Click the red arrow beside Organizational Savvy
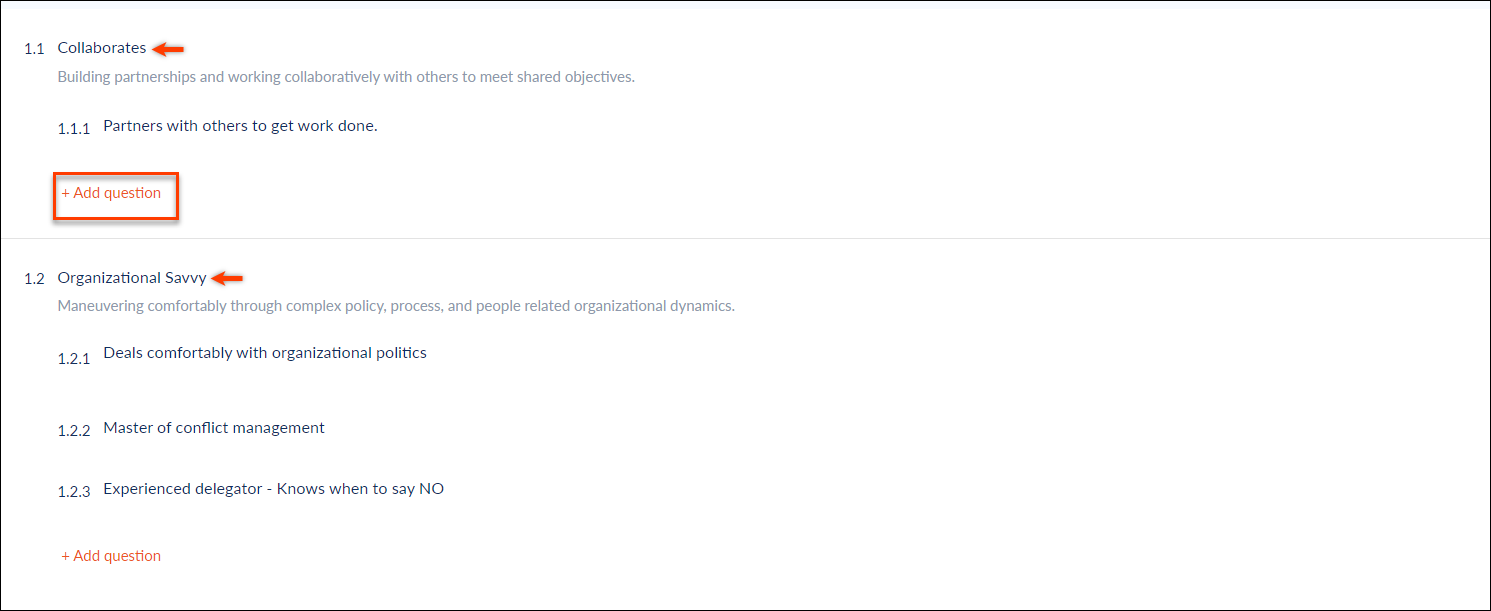Viewport: 1491px width, 611px height. click(228, 278)
